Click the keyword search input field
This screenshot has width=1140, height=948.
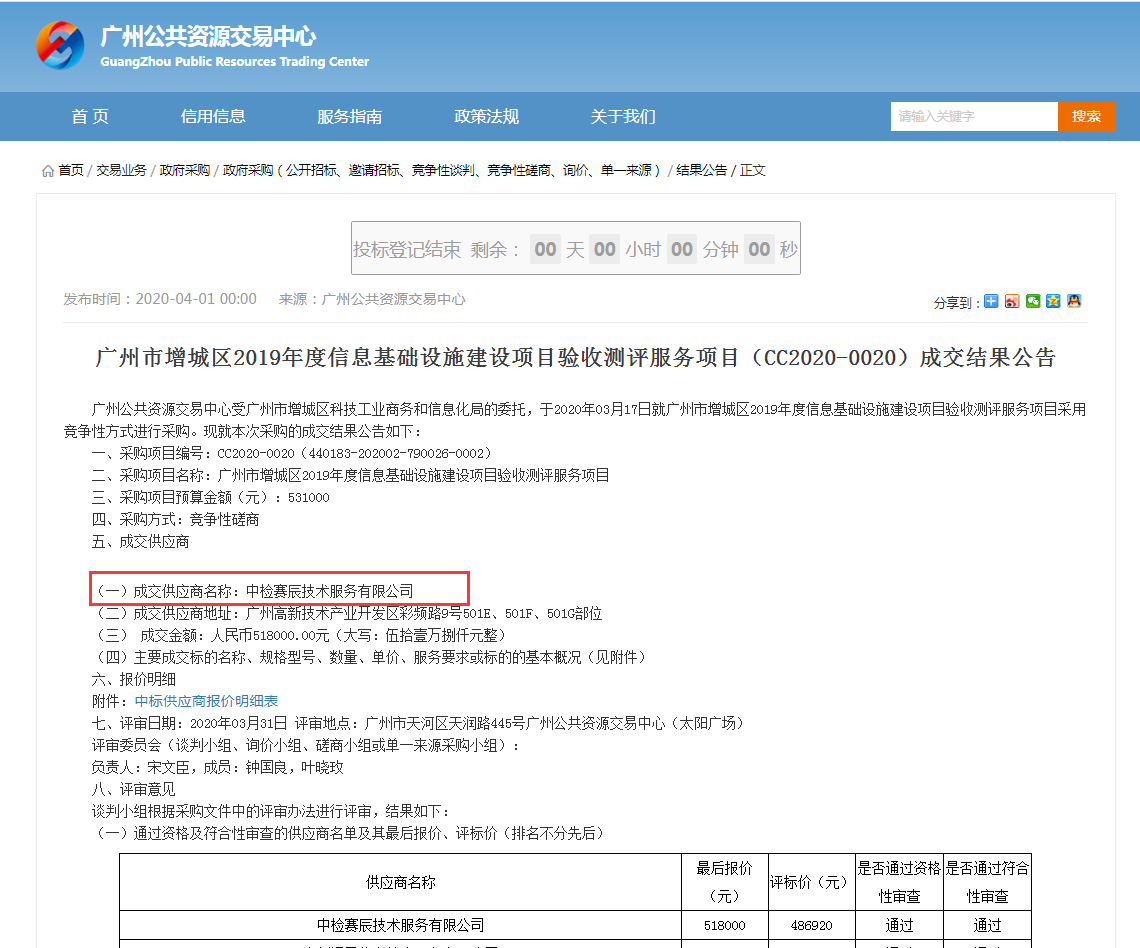[973, 117]
